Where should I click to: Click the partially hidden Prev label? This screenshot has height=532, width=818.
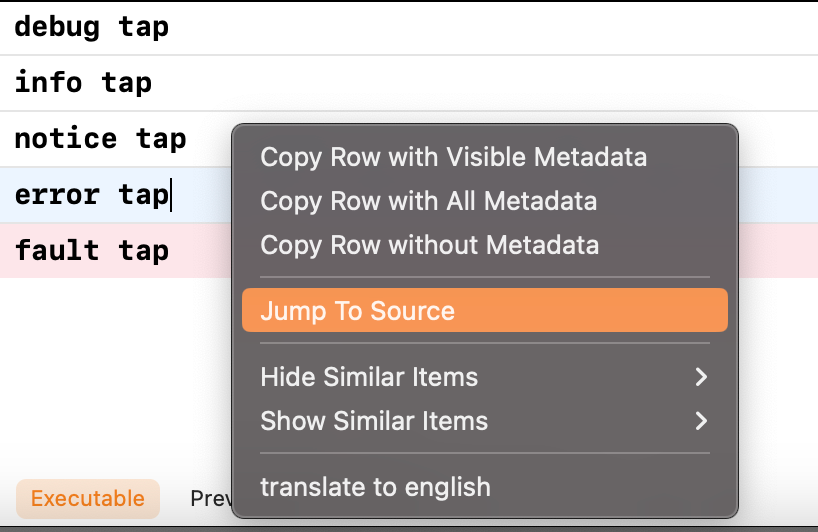210,498
